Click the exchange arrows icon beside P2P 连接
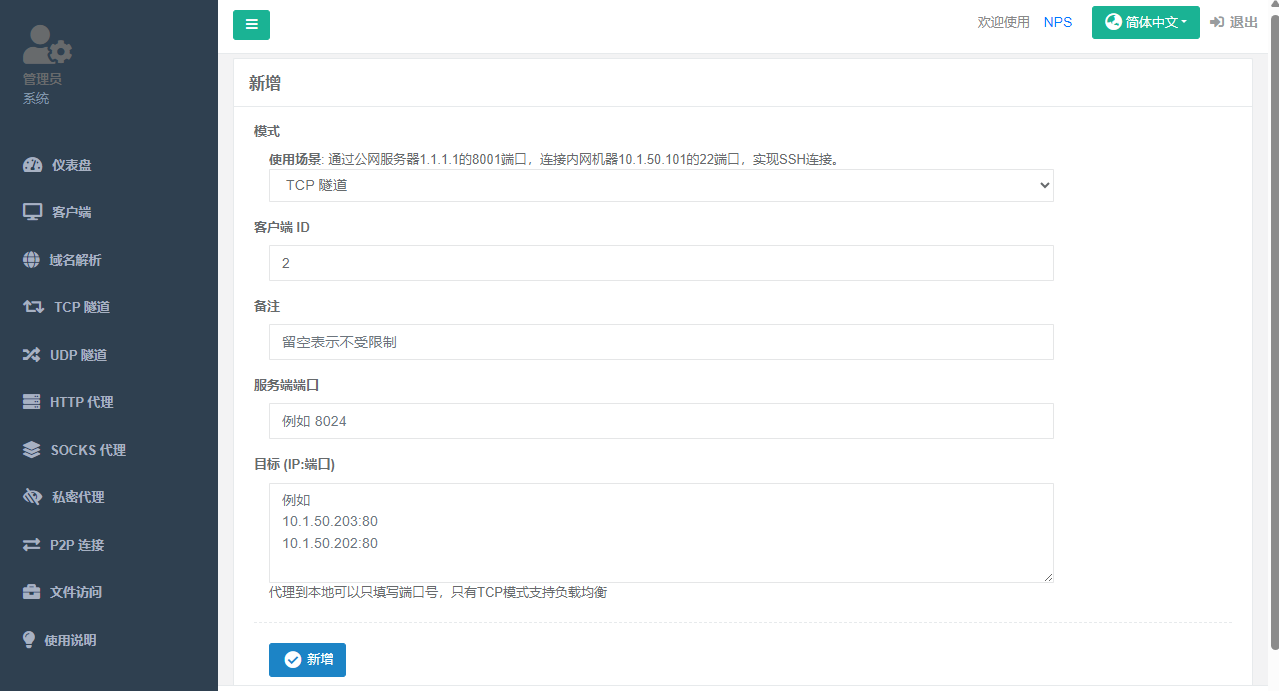Viewport: 1279px width, 691px height. [x=31, y=545]
